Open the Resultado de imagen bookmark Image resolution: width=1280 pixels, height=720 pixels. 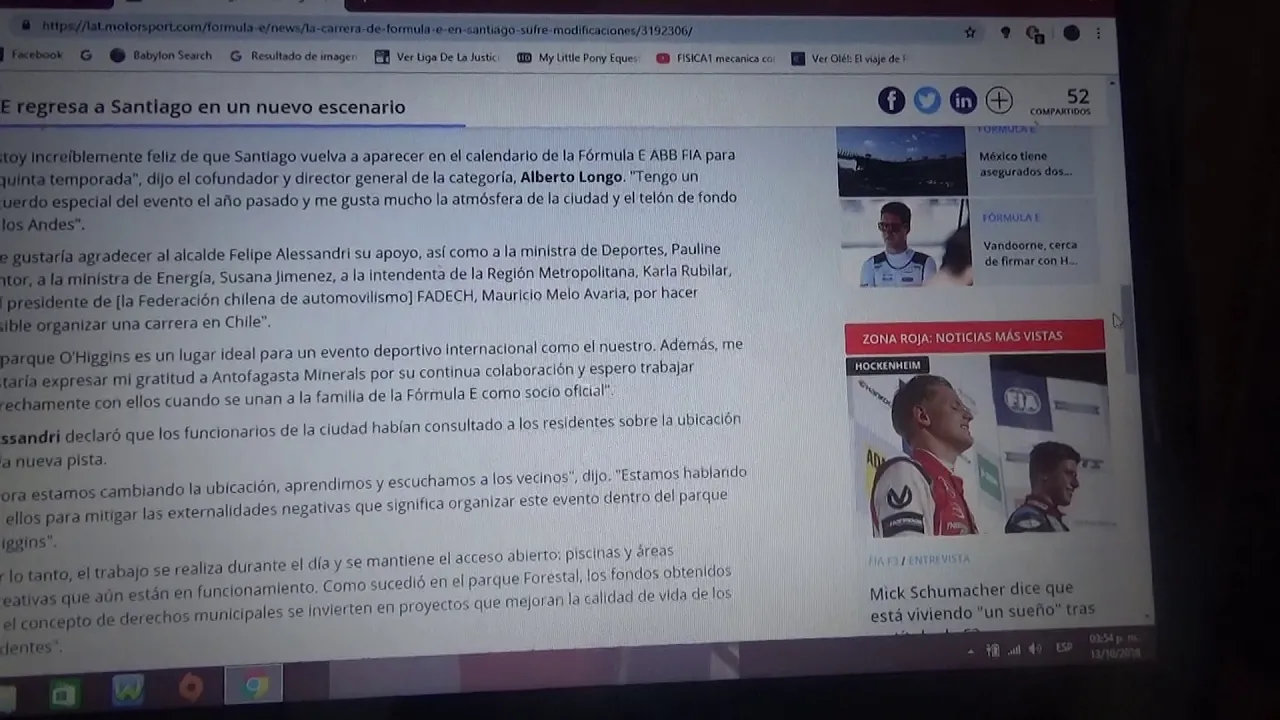tap(294, 57)
